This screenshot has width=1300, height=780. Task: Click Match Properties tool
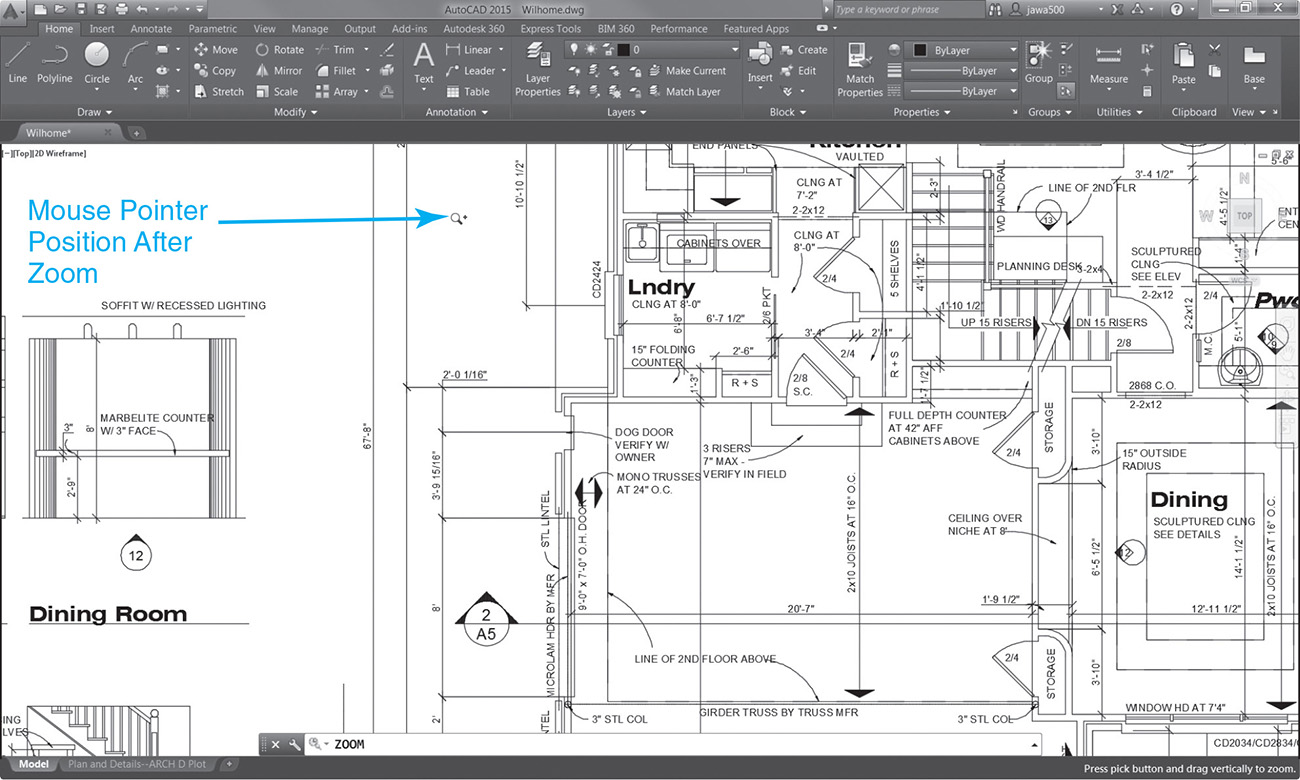pyautogui.click(x=859, y=70)
